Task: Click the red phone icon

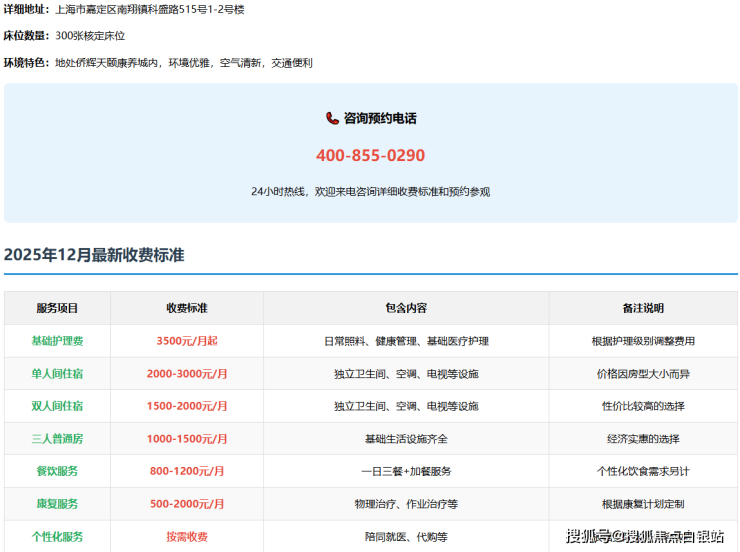Action: [332, 118]
